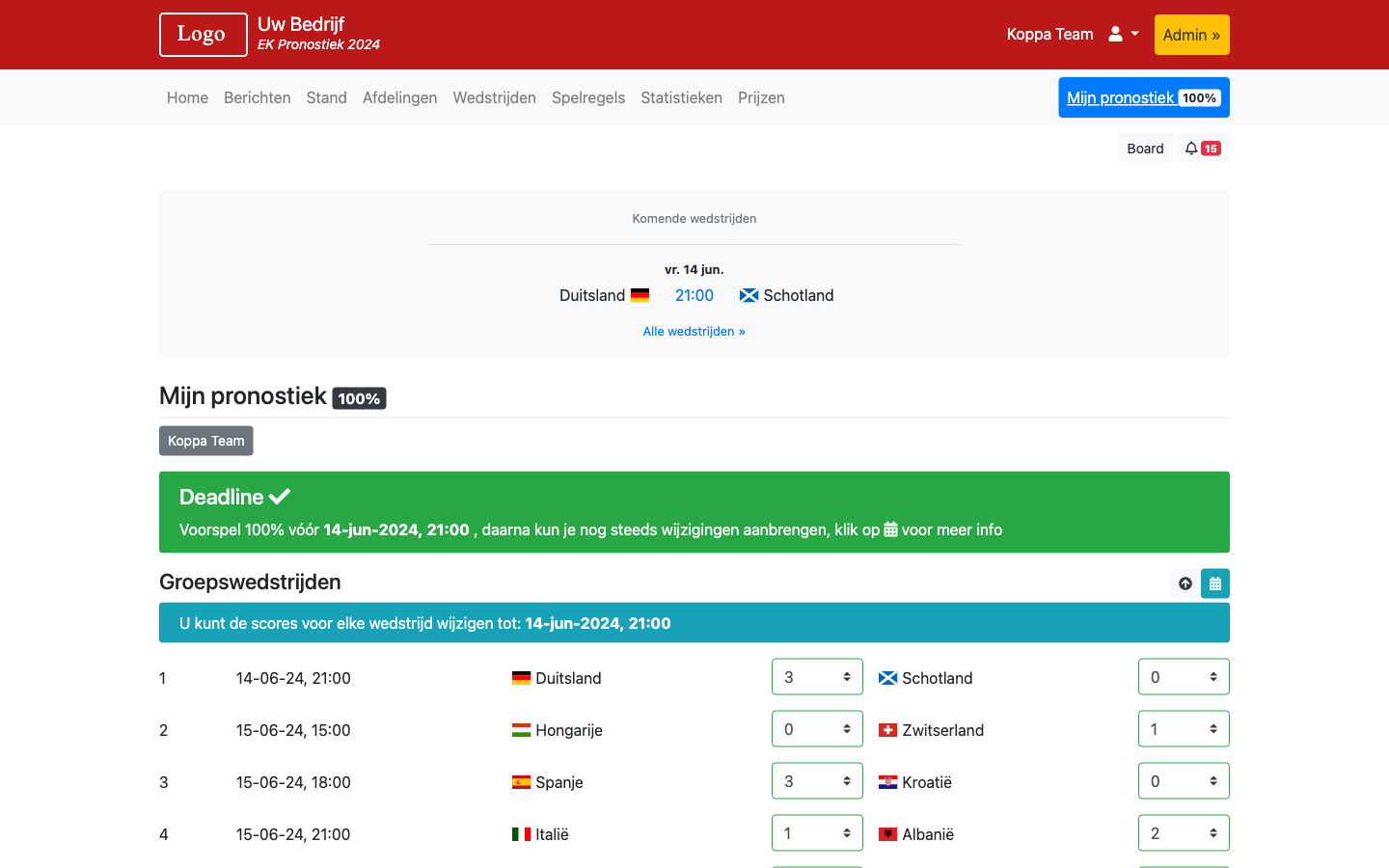Open the user account dropdown icon
This screenshot has width=1389, height=868.
pyautogui.click(x=1124, y=34)
